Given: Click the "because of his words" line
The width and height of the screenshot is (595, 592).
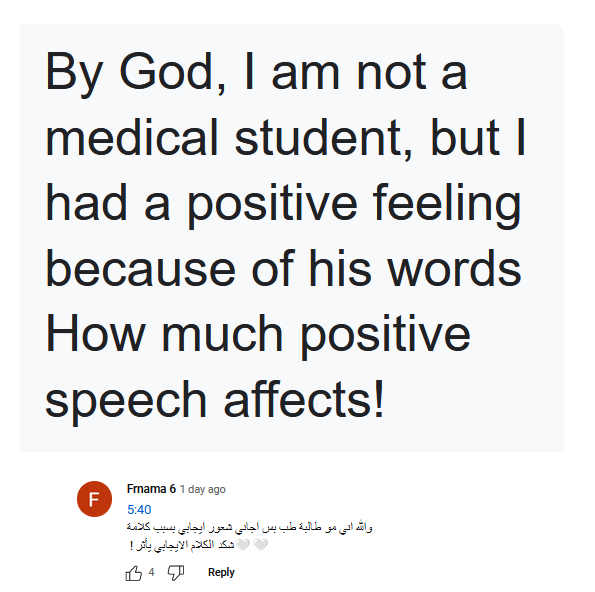Looking at the screenshot, I should (283, 269).
